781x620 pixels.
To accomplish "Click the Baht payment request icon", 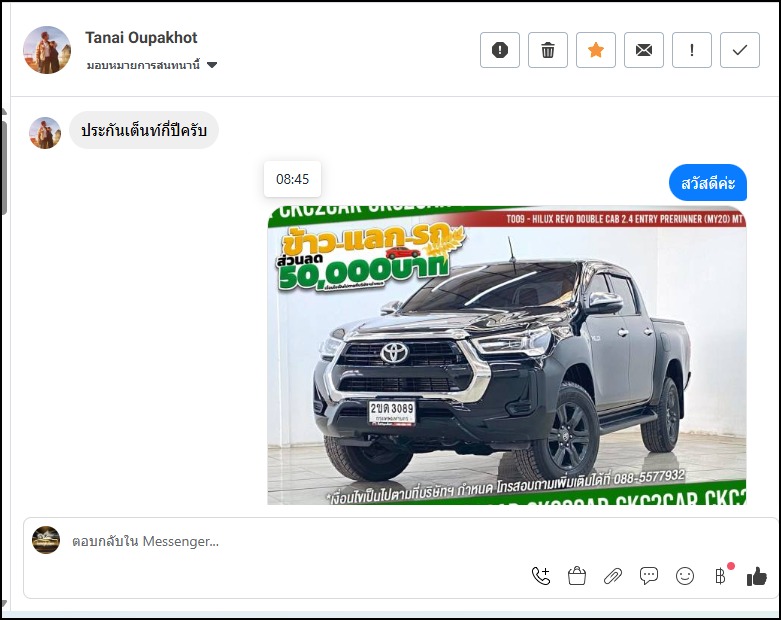I will pyautogui.click(x=721, y=576).
